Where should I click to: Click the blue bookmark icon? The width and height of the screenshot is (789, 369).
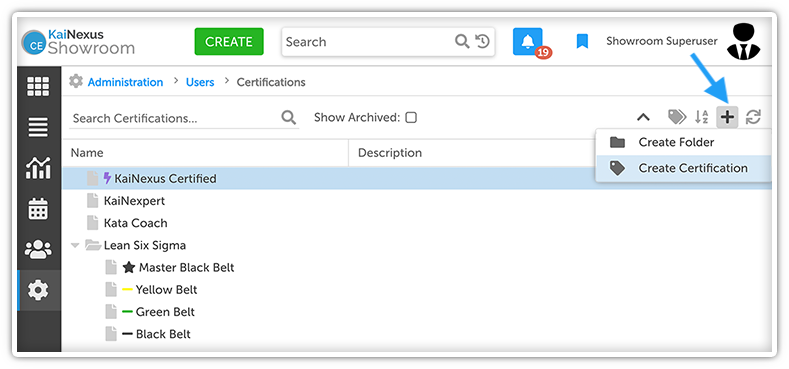pyautogui.click(x=582, y=41)
